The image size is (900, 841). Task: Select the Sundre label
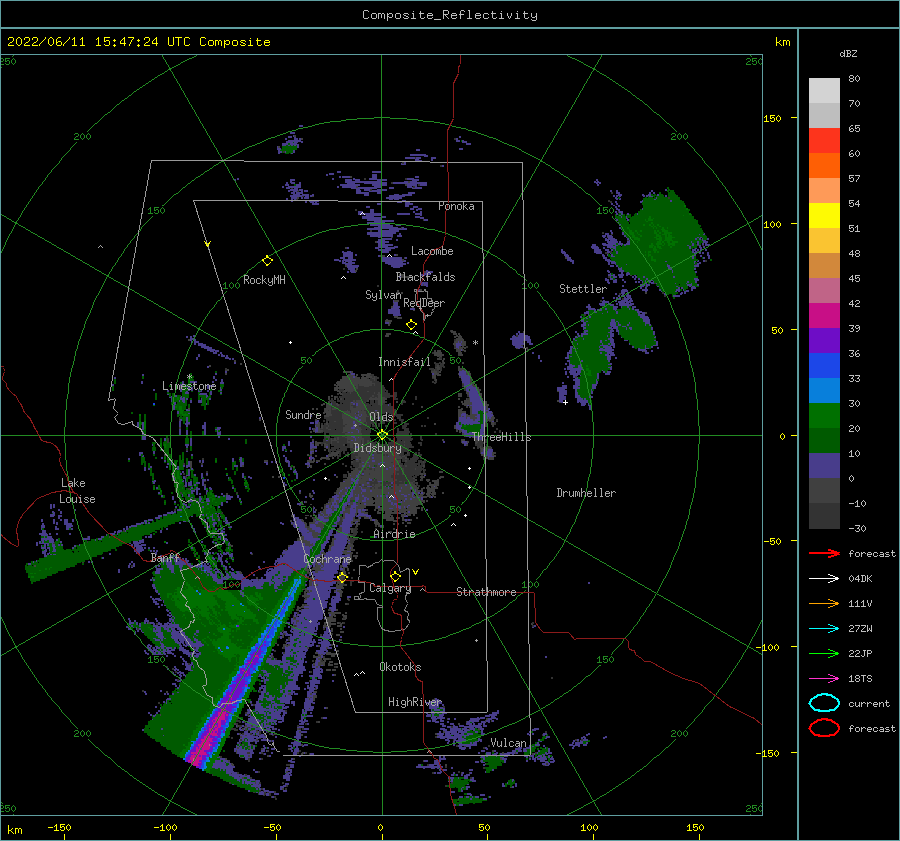tap(303, 415)
